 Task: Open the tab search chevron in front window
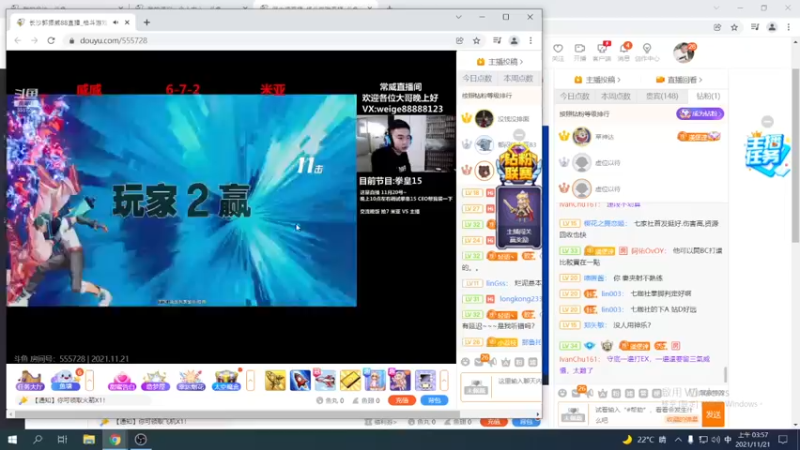pos(459,17)
